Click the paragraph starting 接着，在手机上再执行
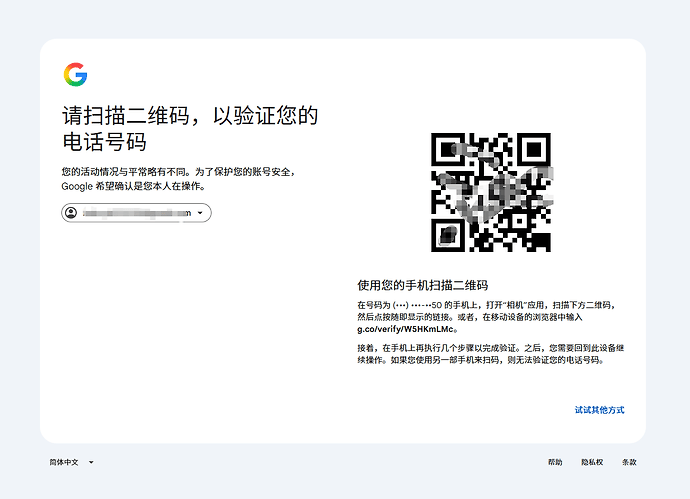 pos(491,354)
